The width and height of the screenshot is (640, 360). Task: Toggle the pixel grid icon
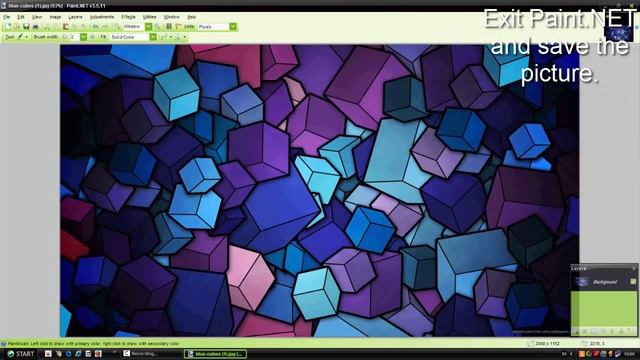tap(169, 27)
